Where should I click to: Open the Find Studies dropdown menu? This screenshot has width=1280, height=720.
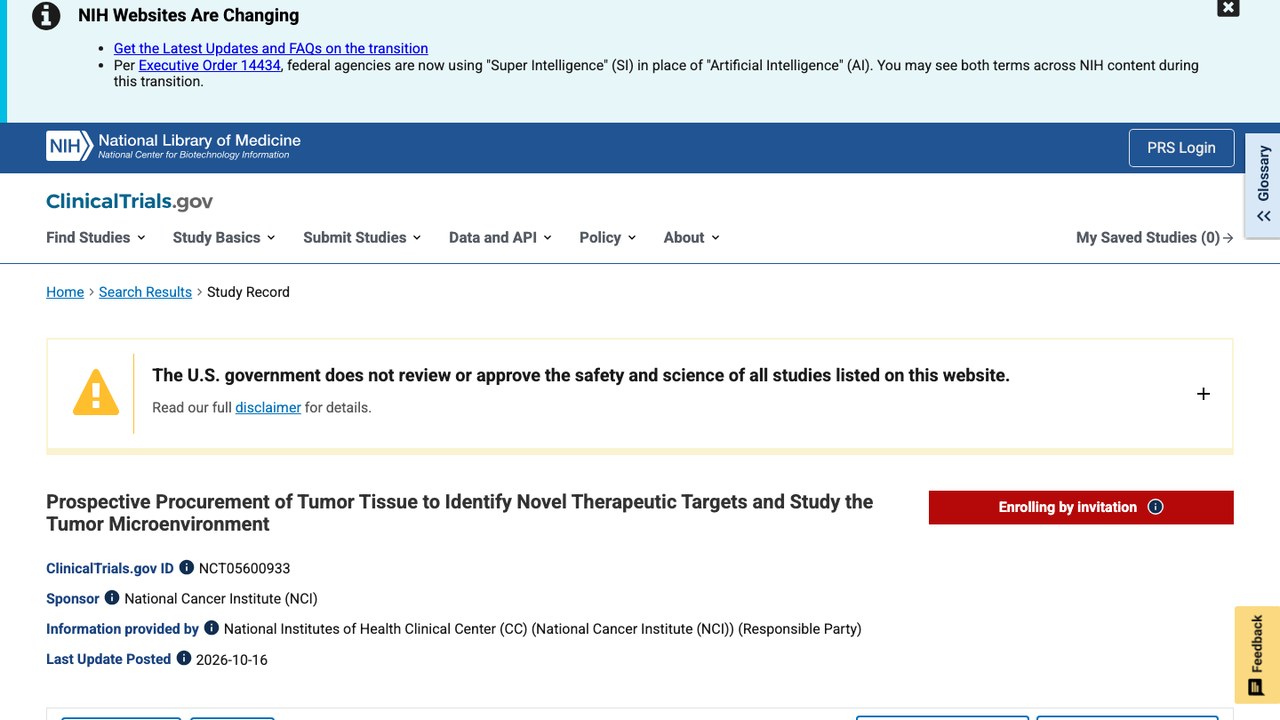point(96,237)
